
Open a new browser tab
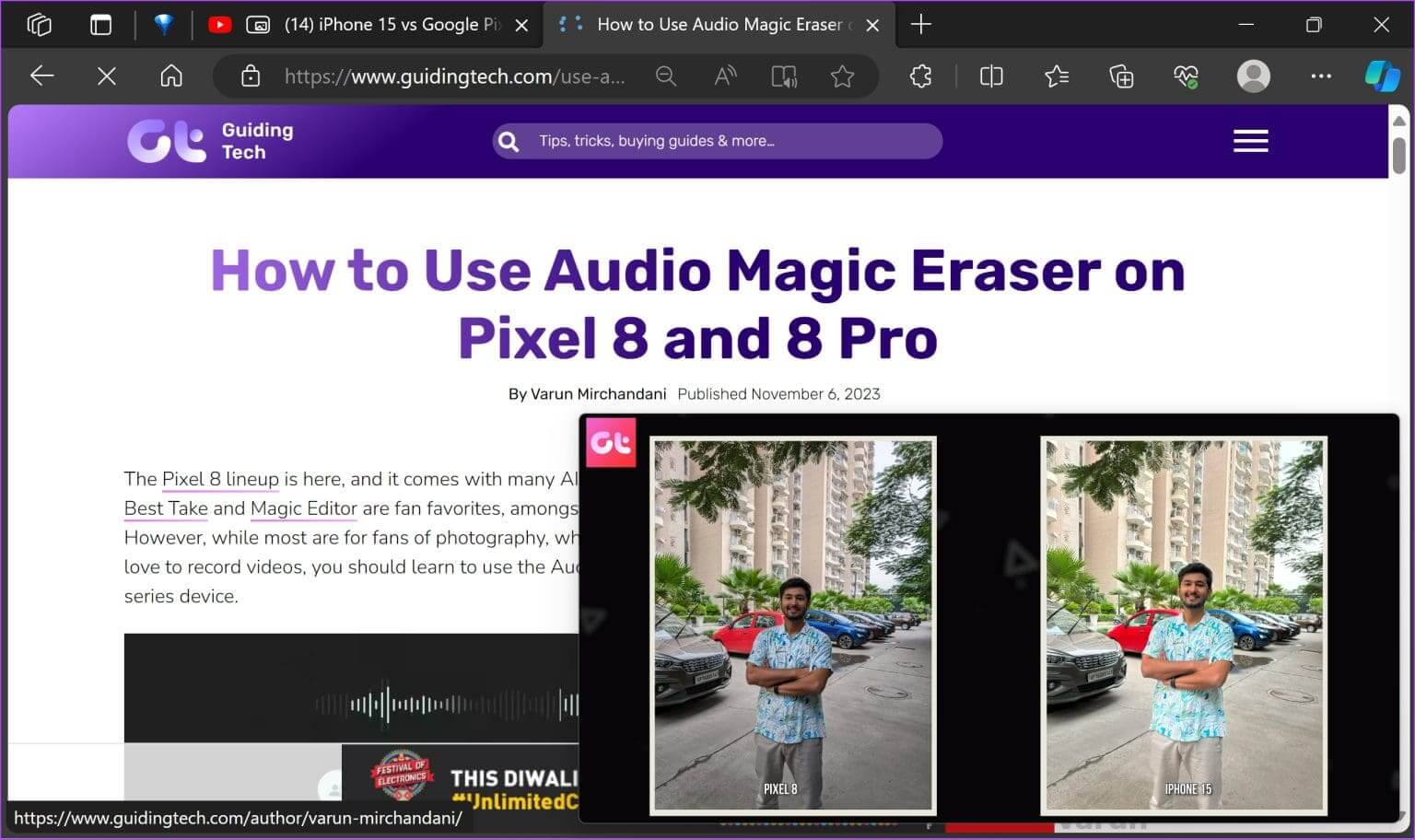[x=920, y=25]
